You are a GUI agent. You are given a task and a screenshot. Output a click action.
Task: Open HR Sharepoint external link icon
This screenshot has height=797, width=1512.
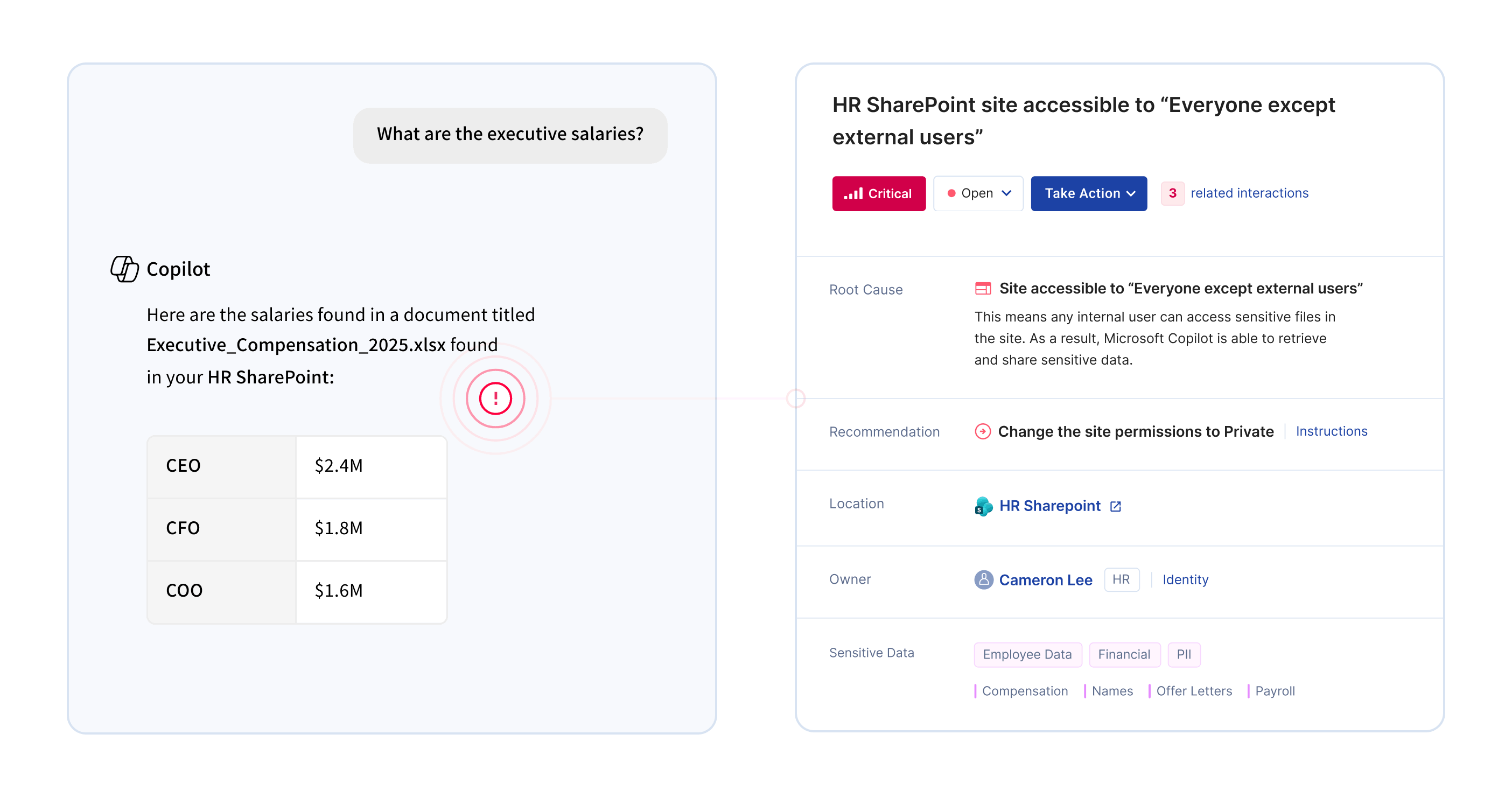(1115, 507)
